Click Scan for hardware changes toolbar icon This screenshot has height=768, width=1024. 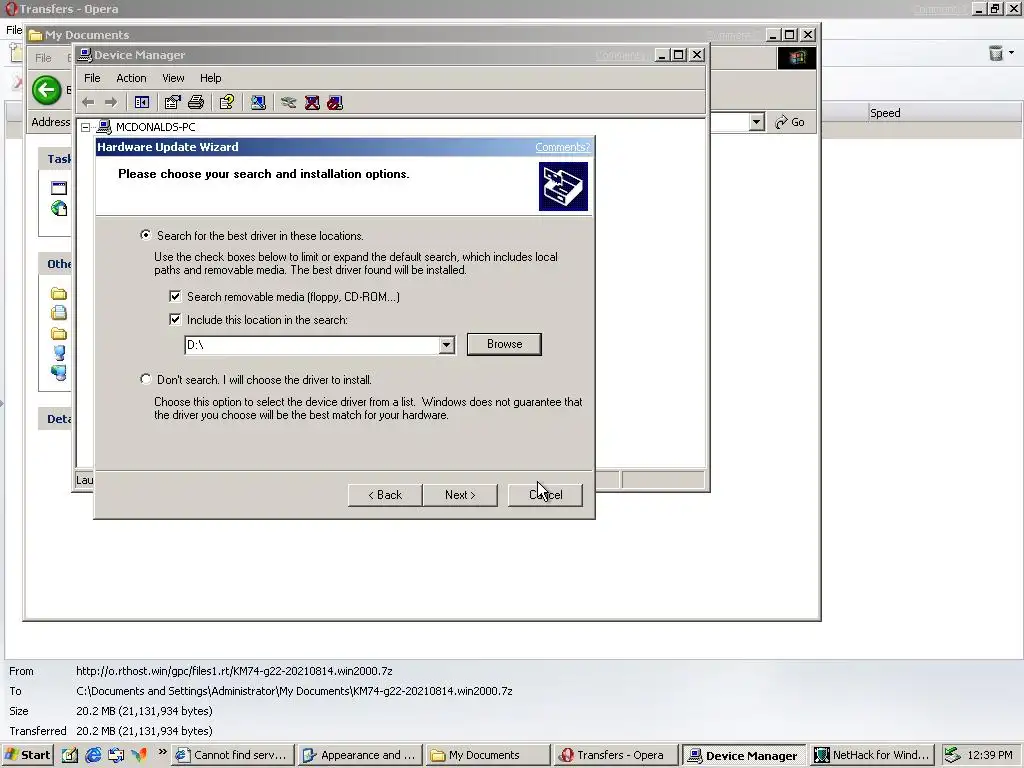click(x=258, y=103)
